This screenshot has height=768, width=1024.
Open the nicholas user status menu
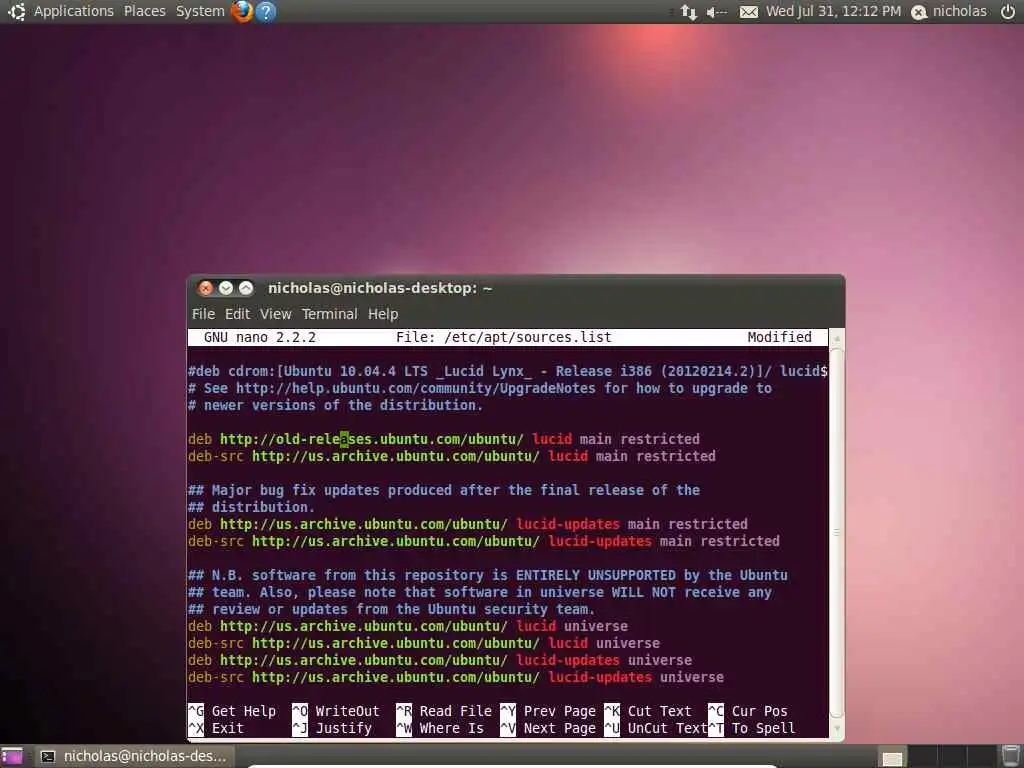tap(949, 11)
